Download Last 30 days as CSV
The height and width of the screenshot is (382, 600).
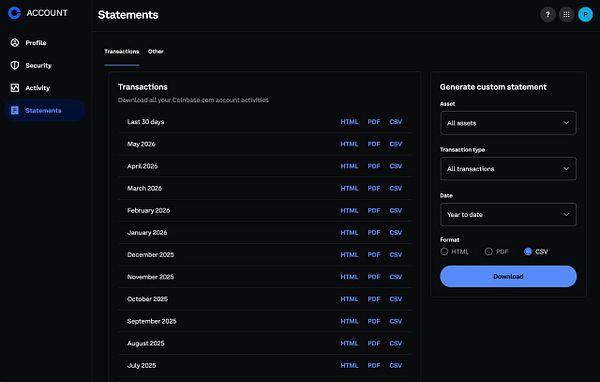[396, 122]
